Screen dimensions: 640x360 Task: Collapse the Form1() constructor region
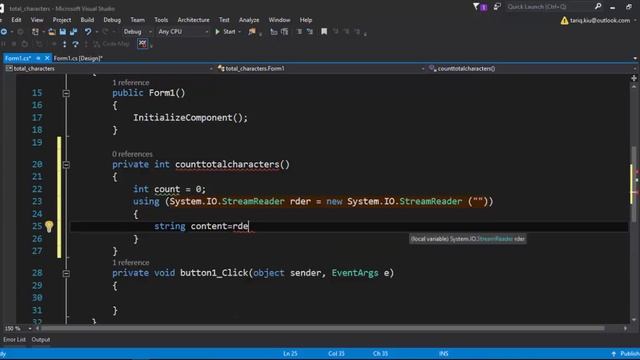66,93
